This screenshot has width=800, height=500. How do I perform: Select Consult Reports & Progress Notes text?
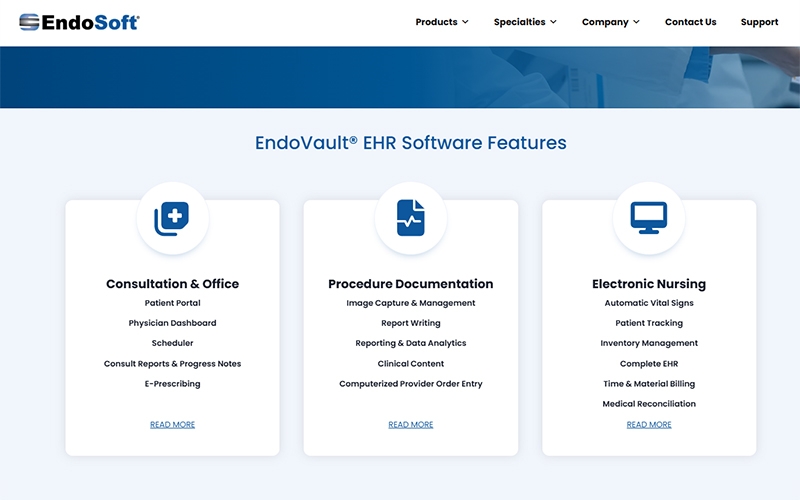[x=172, y=364]
